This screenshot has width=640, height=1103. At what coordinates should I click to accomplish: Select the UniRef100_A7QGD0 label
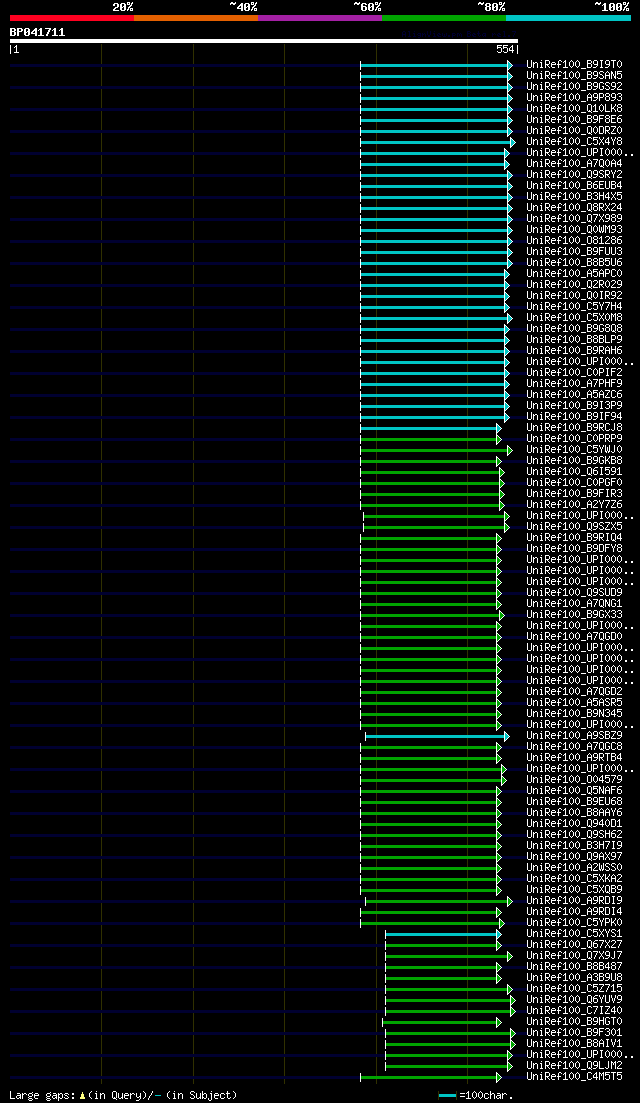[574, 637]
